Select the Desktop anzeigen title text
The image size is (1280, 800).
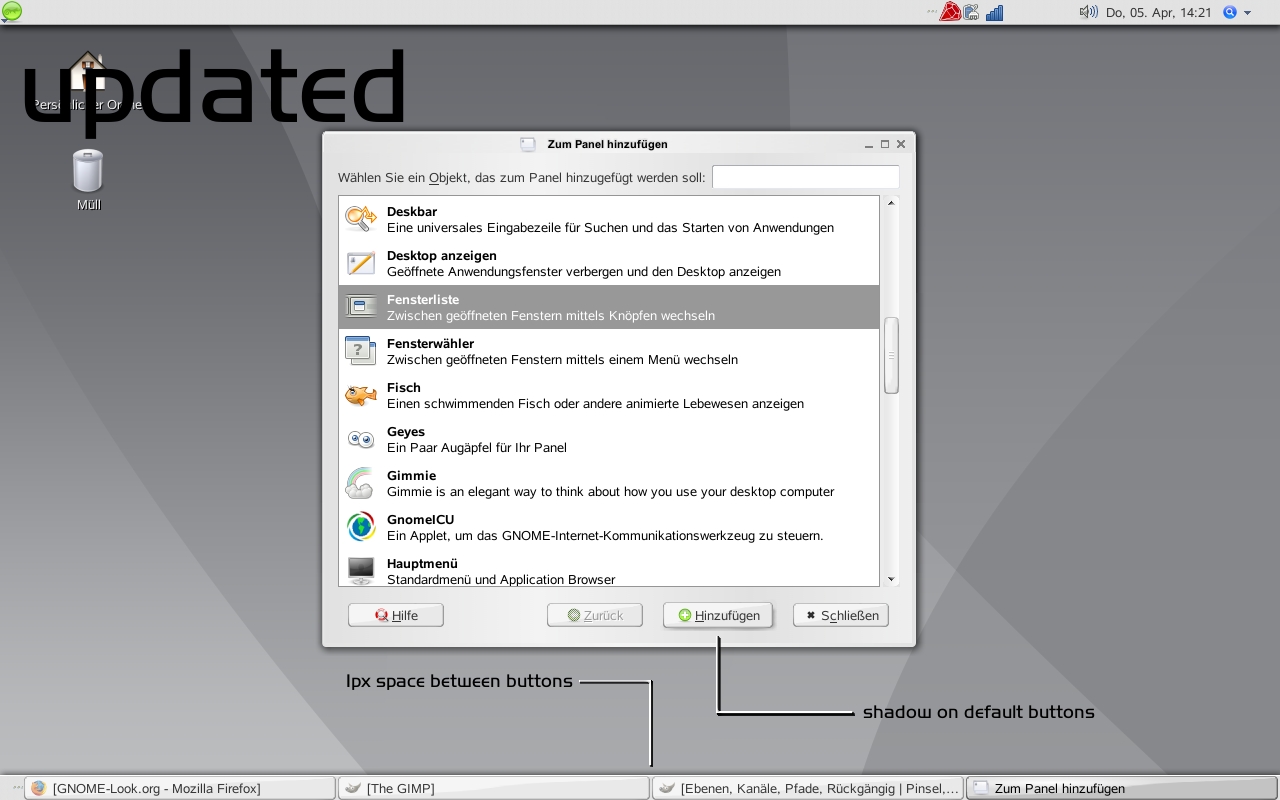click(442, 256)
